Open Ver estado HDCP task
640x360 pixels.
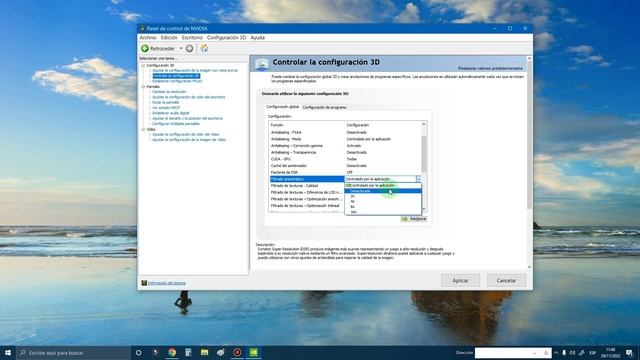pyautogui.click(x=166, y=108)
